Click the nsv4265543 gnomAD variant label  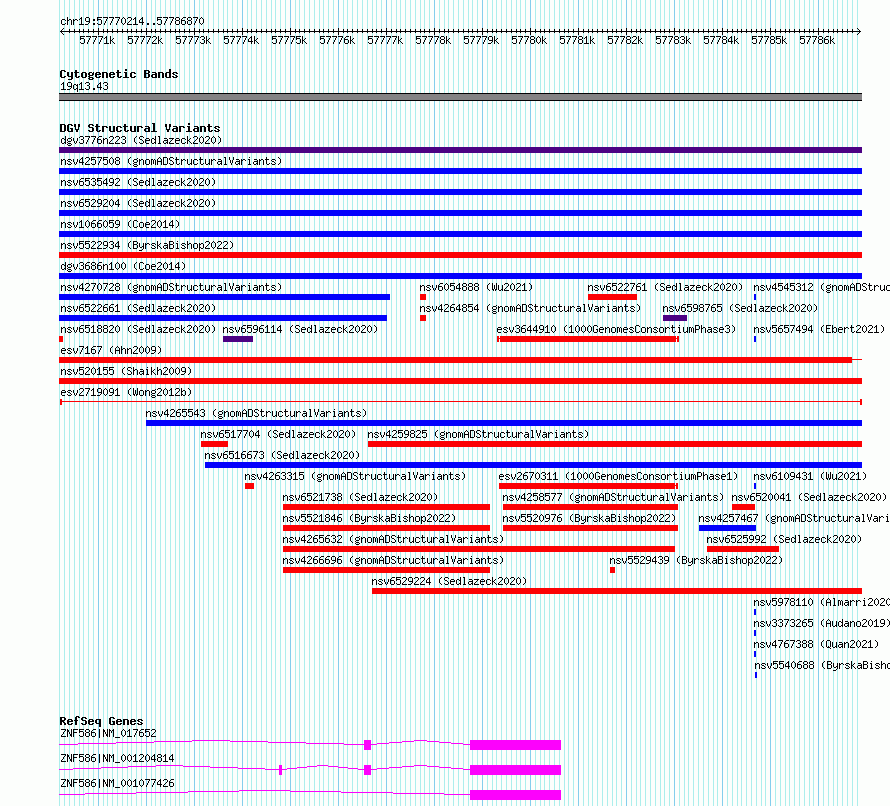point(256,413)
